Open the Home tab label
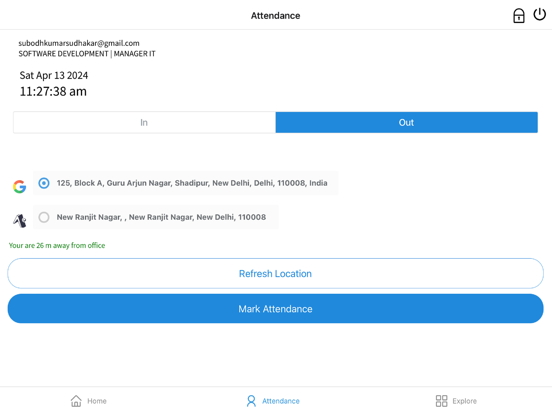The height and width of the screenshot is (414, 552). coord(97,401)
